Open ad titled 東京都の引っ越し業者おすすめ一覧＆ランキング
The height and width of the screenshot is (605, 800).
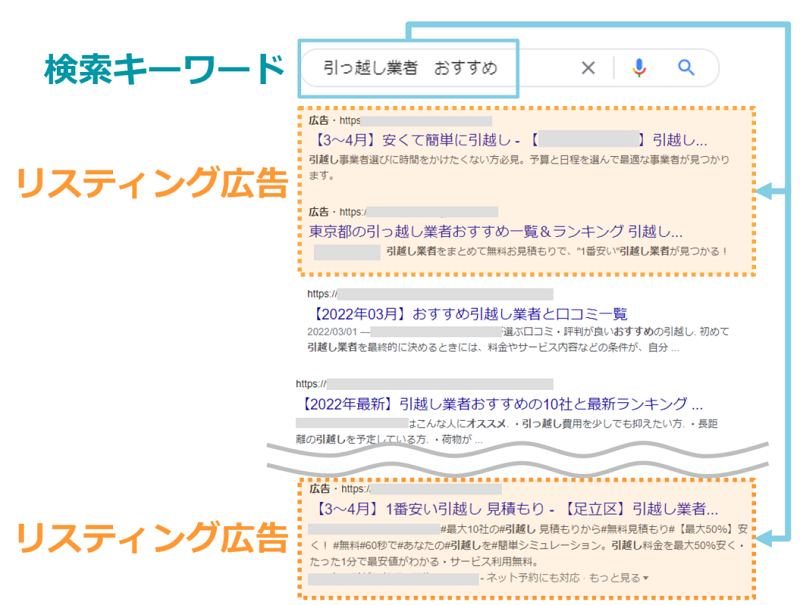point(495,231)
